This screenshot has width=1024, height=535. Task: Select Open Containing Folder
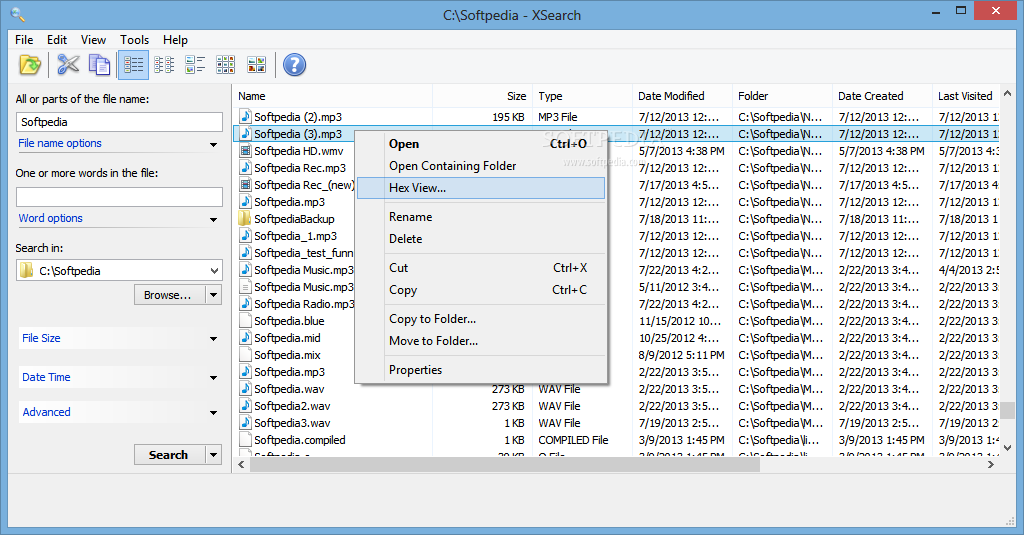[481, 166]
